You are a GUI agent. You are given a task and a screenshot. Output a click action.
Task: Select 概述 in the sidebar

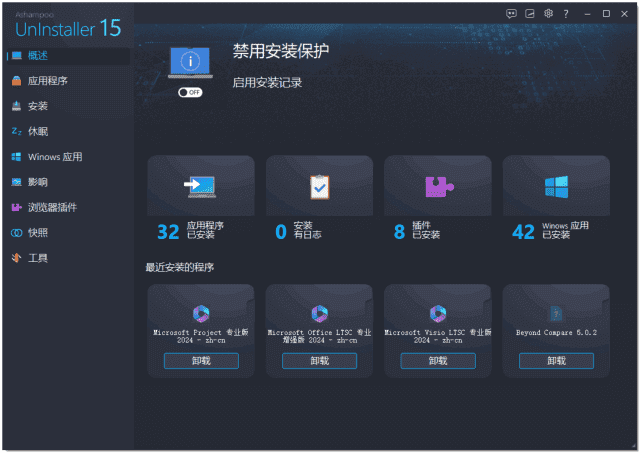click(x=38, y=55)
